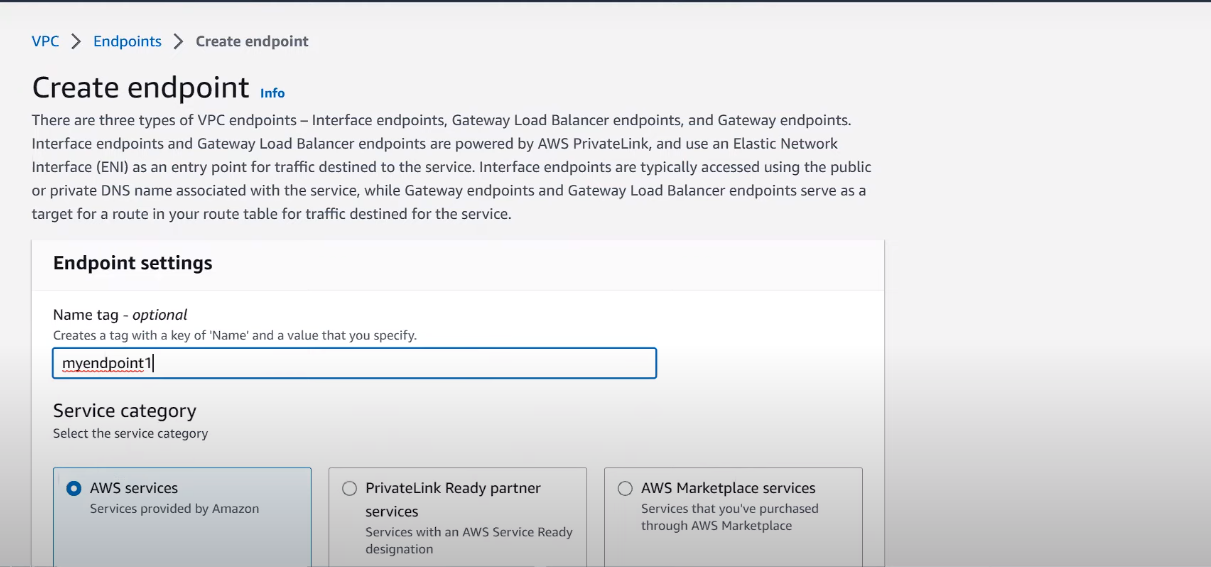Screen dimensions: 1211x567
Task: Click the 'Select the service category' helper text
Action: pyautogui.click(x=131, y=434)
